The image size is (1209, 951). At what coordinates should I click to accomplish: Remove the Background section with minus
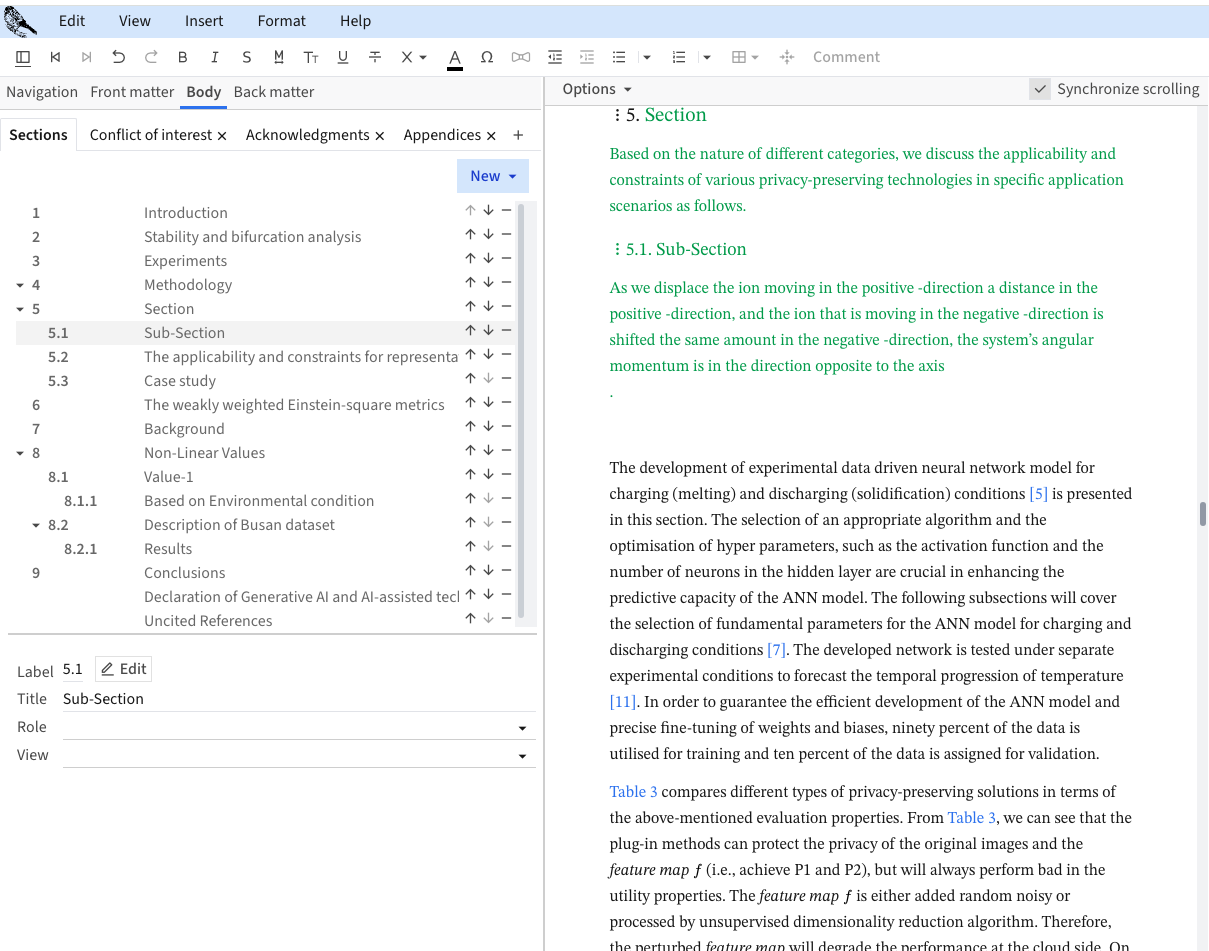coord(507,428)
